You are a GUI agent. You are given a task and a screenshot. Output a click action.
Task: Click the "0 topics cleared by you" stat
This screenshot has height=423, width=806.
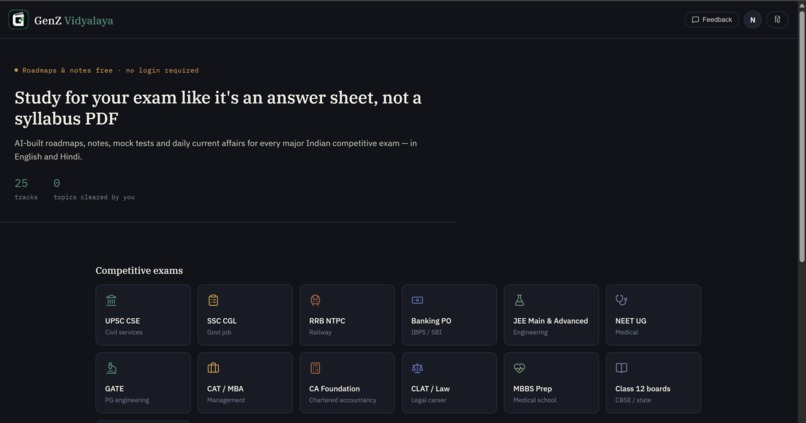coord(94,189)
